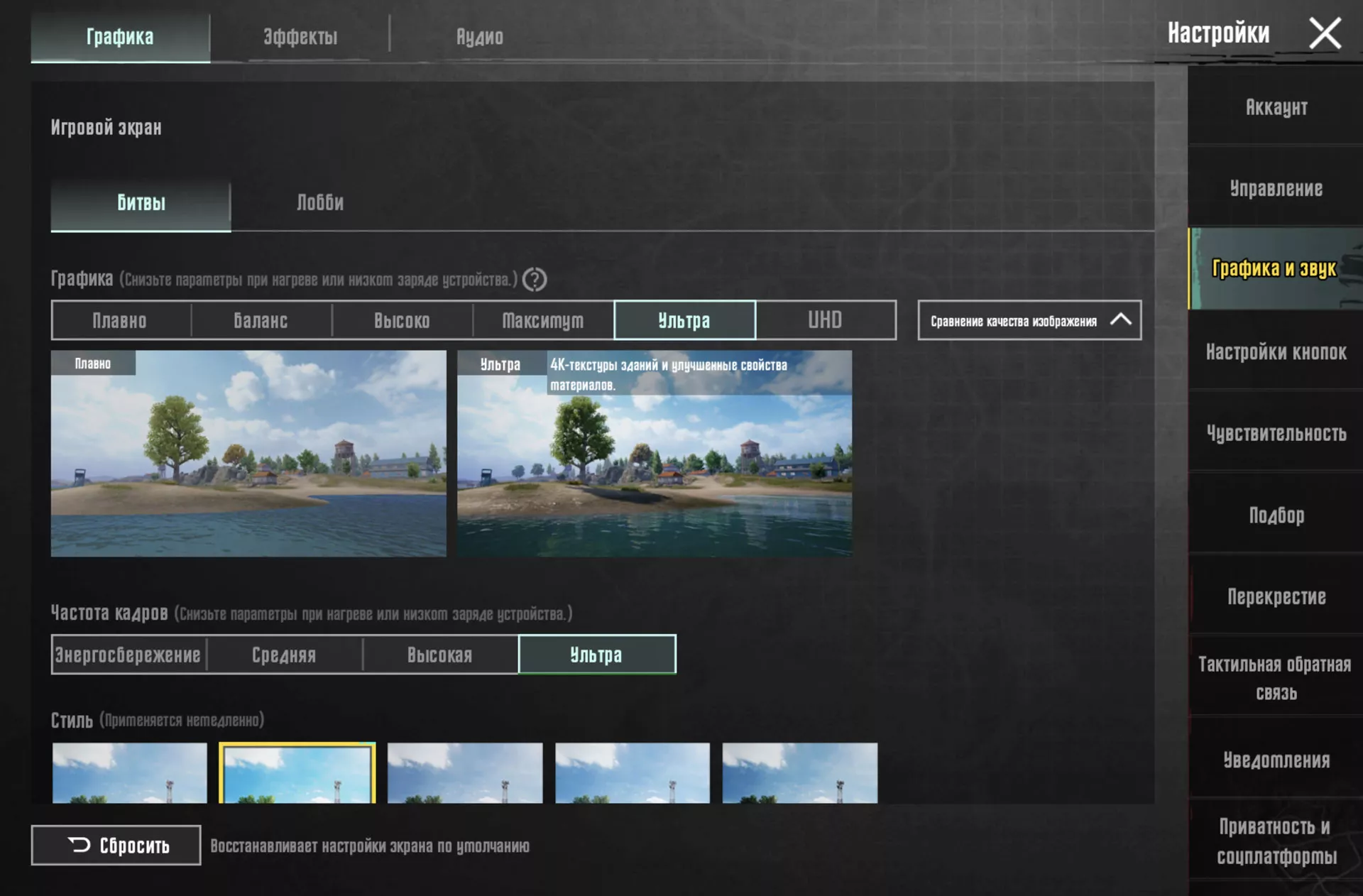Click the Ультра comparison preview image

[x=655, y=453]
